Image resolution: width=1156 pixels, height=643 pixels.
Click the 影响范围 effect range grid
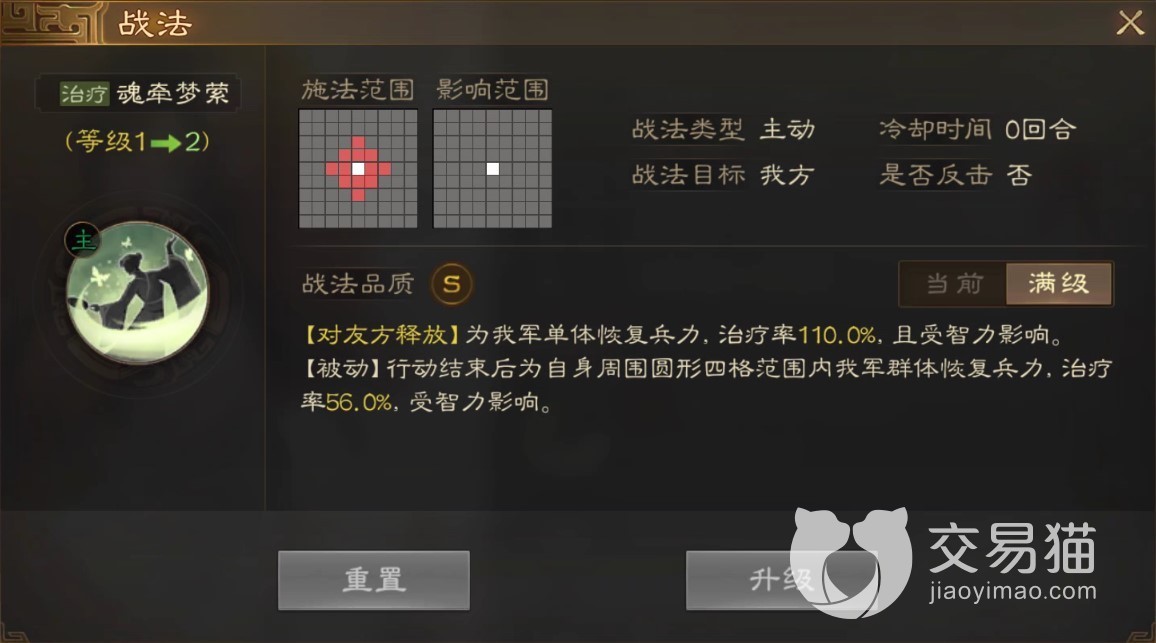[492, 169]
